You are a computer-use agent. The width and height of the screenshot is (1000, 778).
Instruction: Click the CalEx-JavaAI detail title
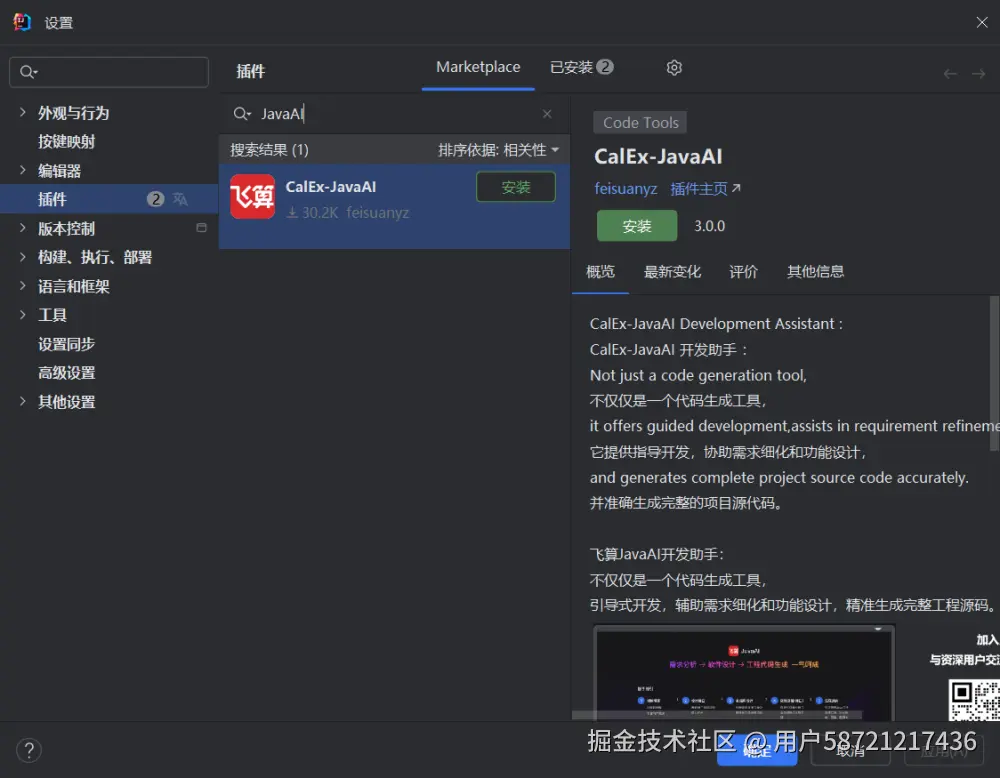(658, 156)
